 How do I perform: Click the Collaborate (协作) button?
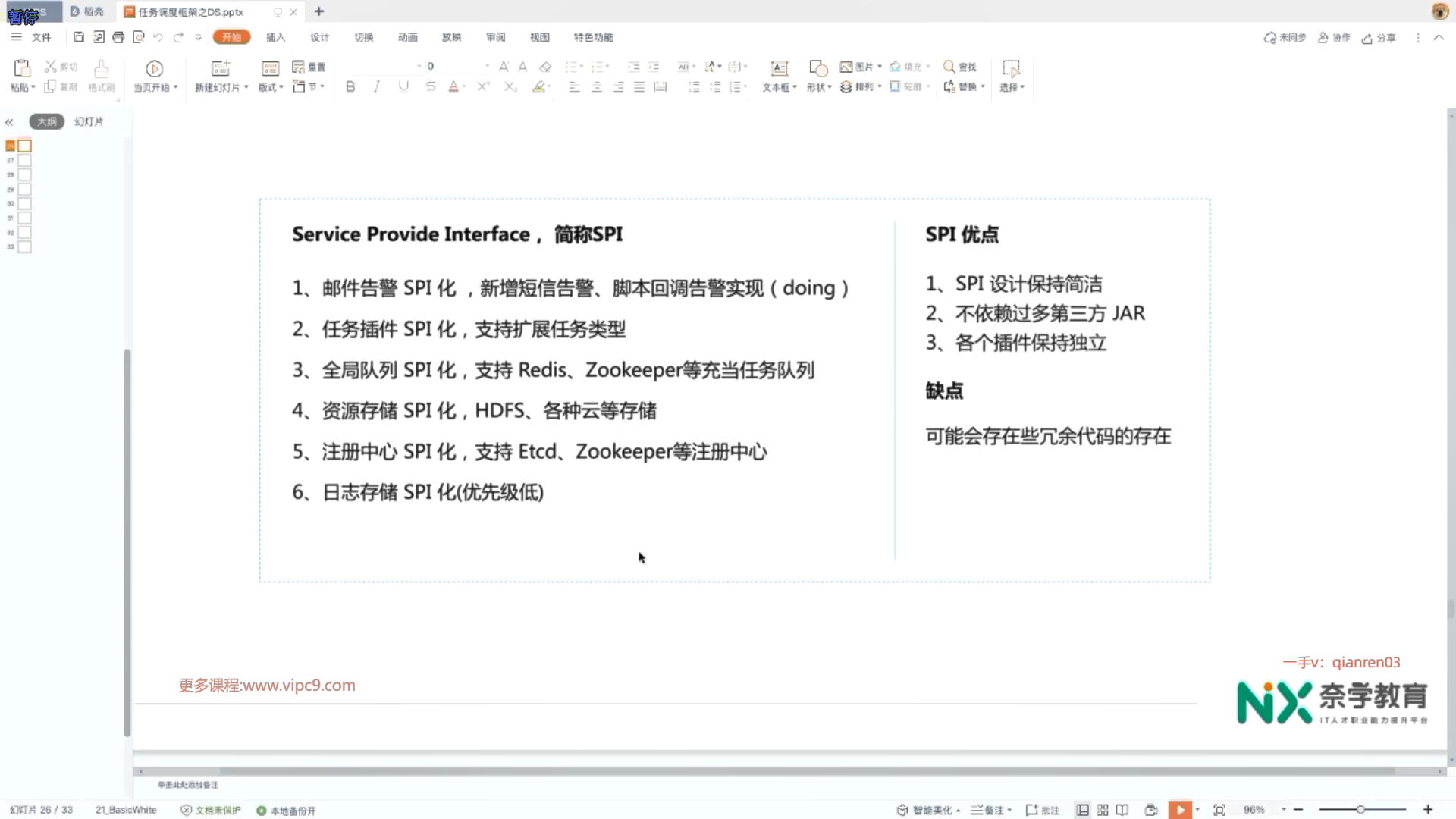(x=1335, y=38)
